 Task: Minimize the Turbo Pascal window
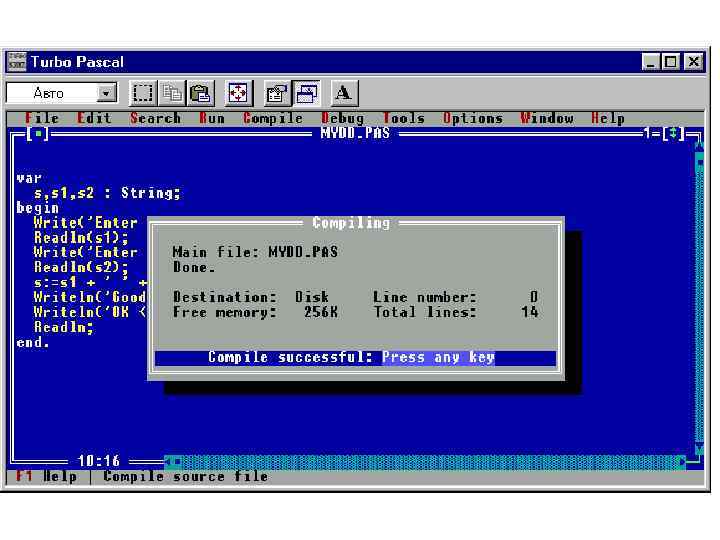pyautogui.click(x=651, y=62)
